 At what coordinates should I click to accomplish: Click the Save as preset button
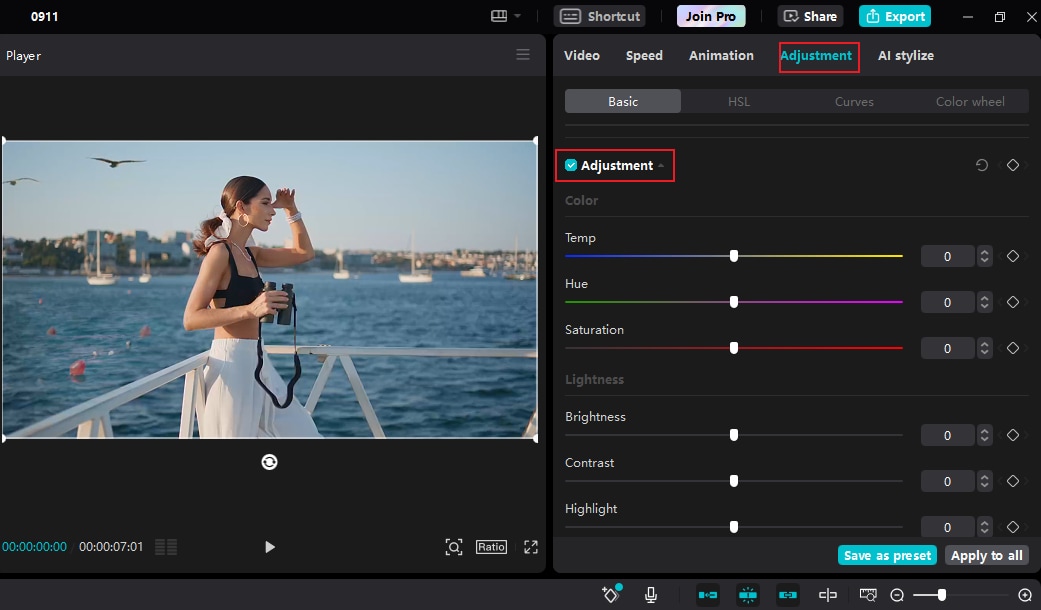[887, 556]
